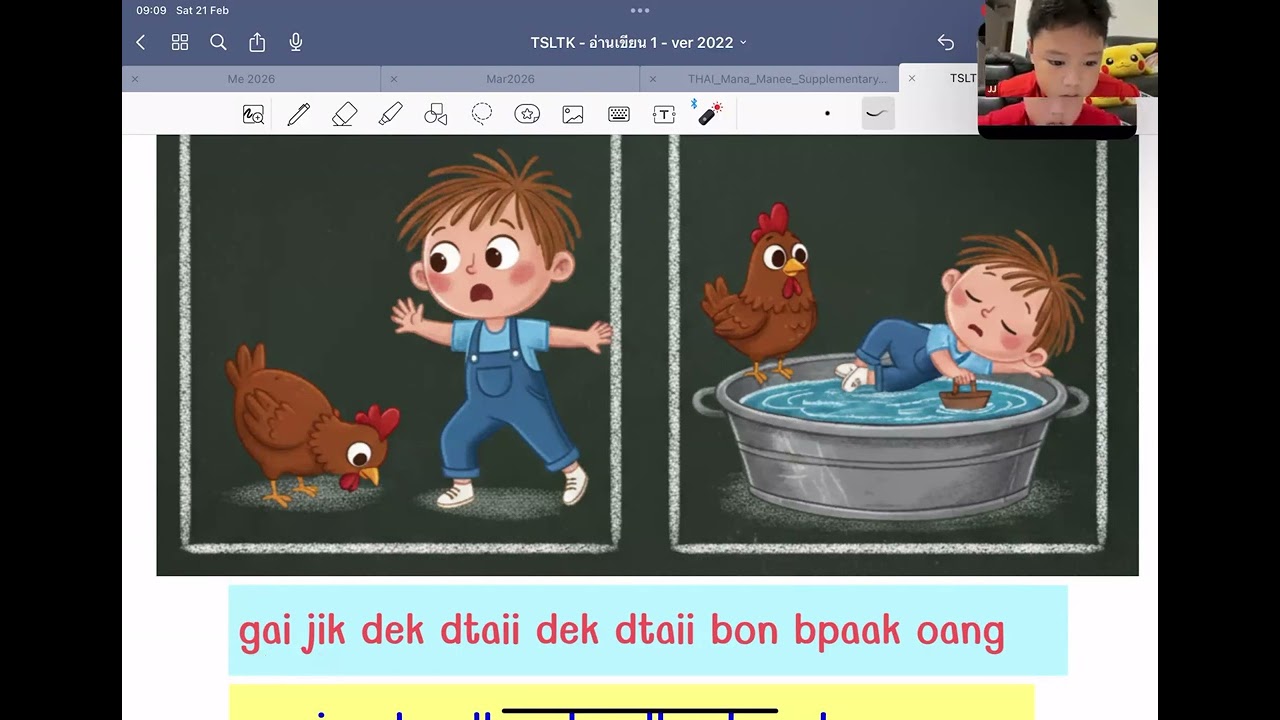Viewport: 1280px width, 720px height.
Task: Switch to the Me 2026 tab
Action: pyautogui.click(x=251, y=78)
